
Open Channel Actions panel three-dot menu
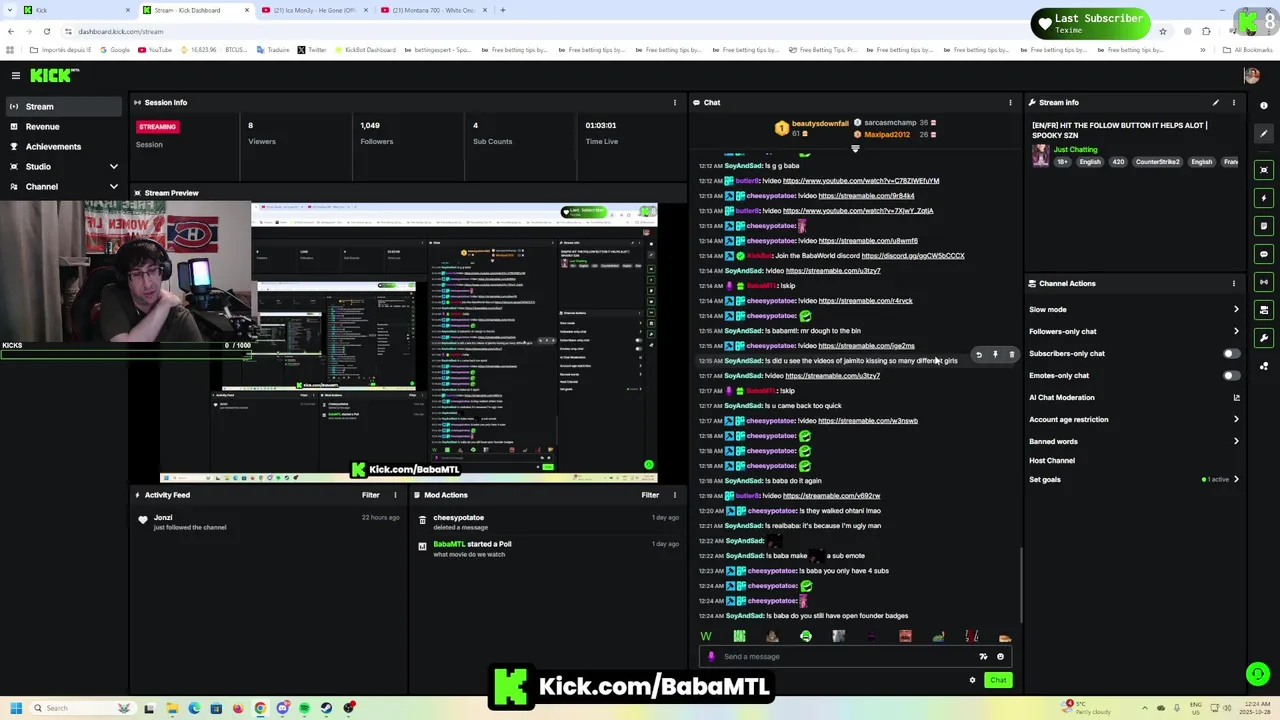tap(1233, 283)
